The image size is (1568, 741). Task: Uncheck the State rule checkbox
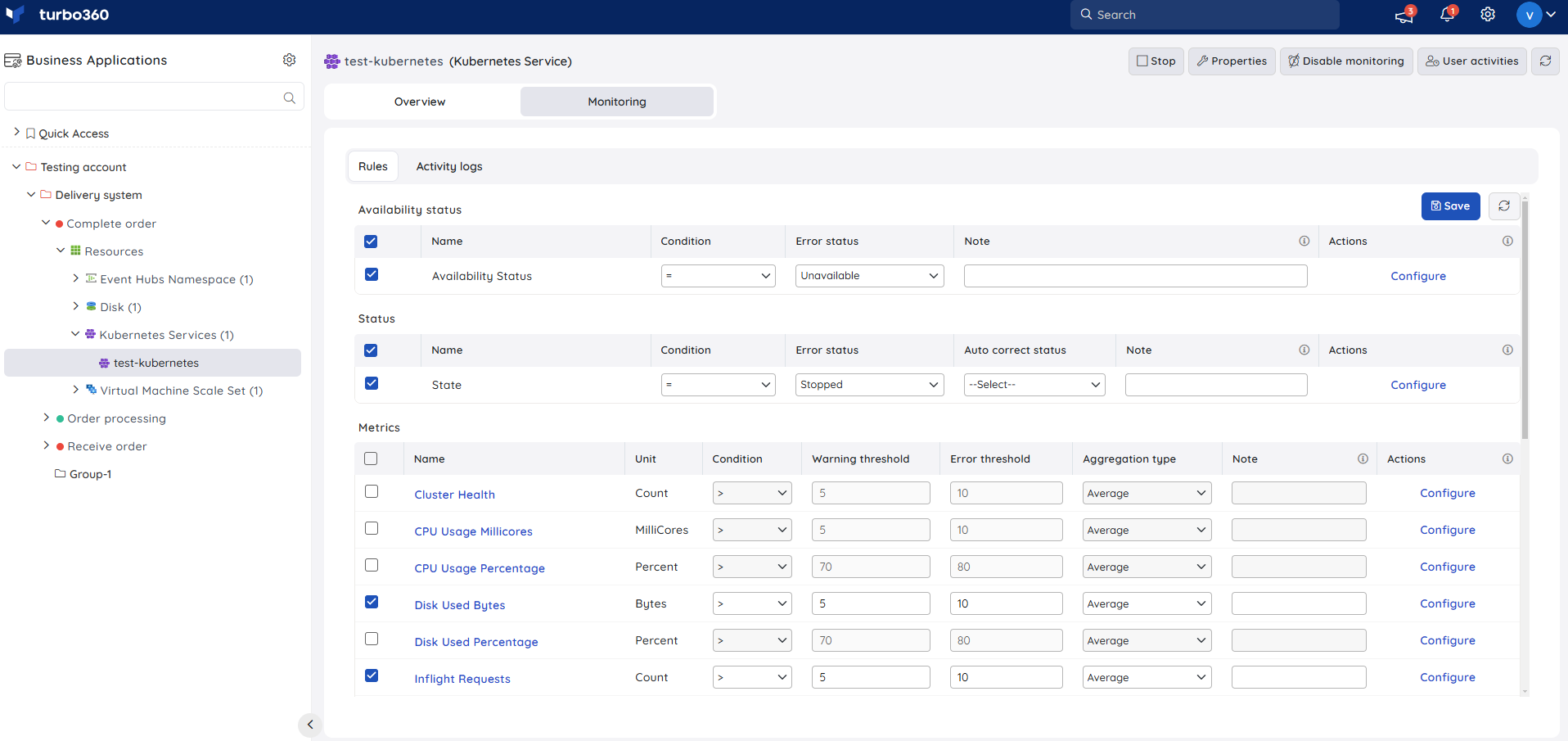[x=372, y=383]
